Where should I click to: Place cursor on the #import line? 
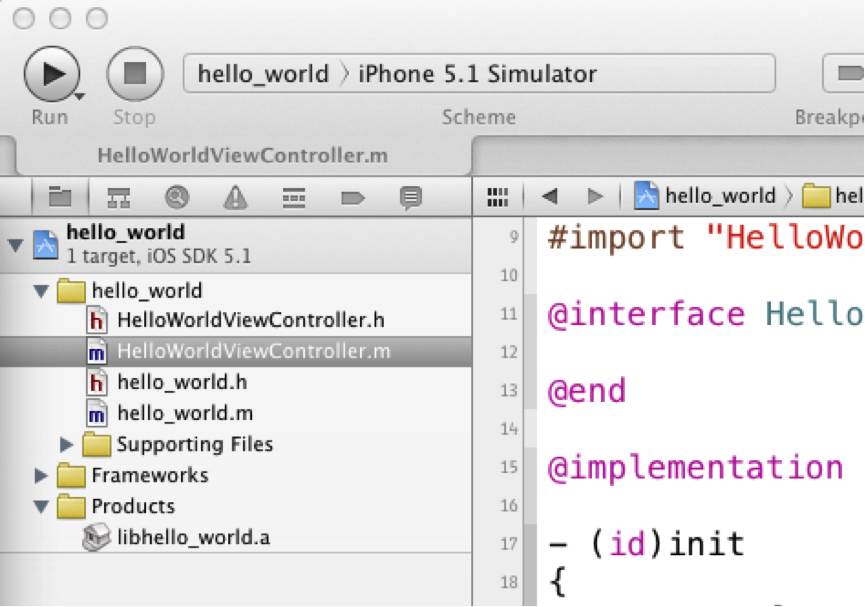pyautogui.click(x=705, y=238)
